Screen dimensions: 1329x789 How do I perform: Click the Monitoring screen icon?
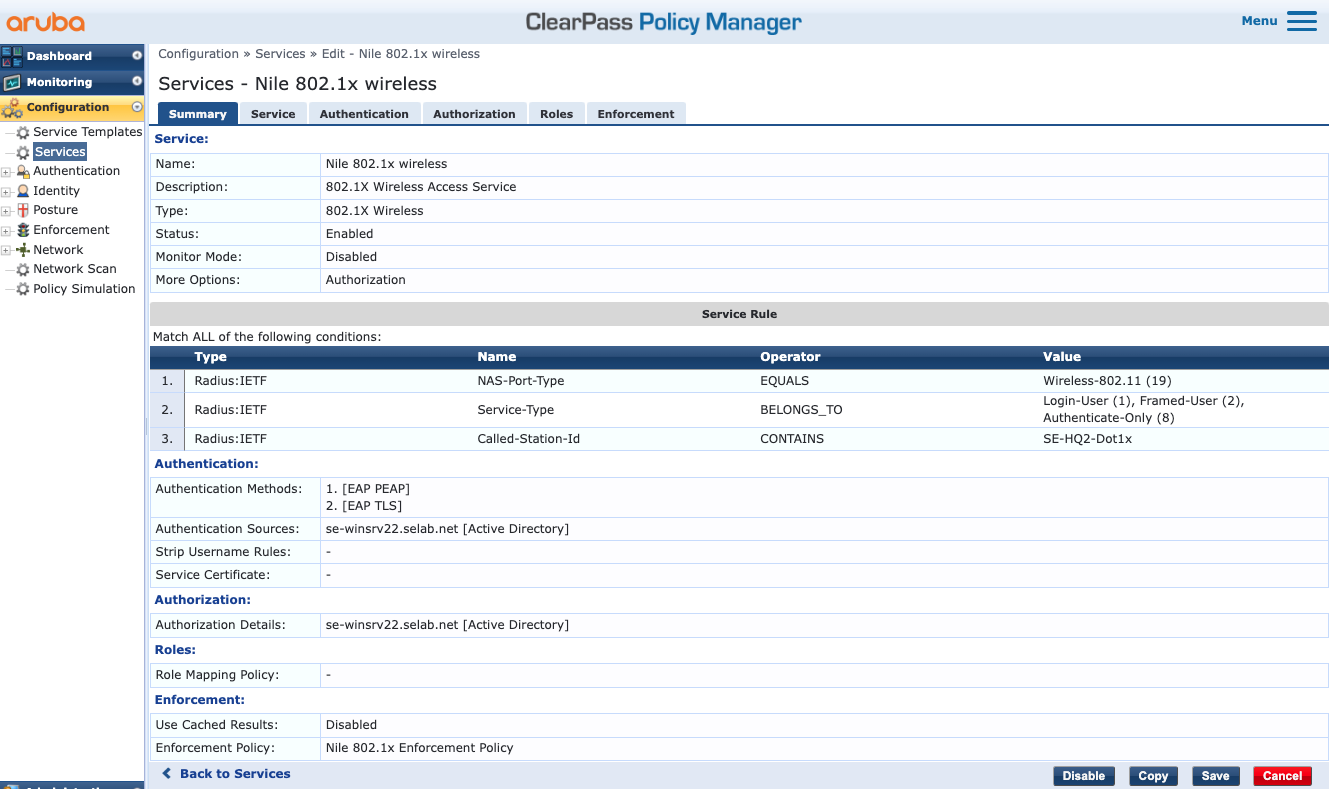(x=12, y=82)
